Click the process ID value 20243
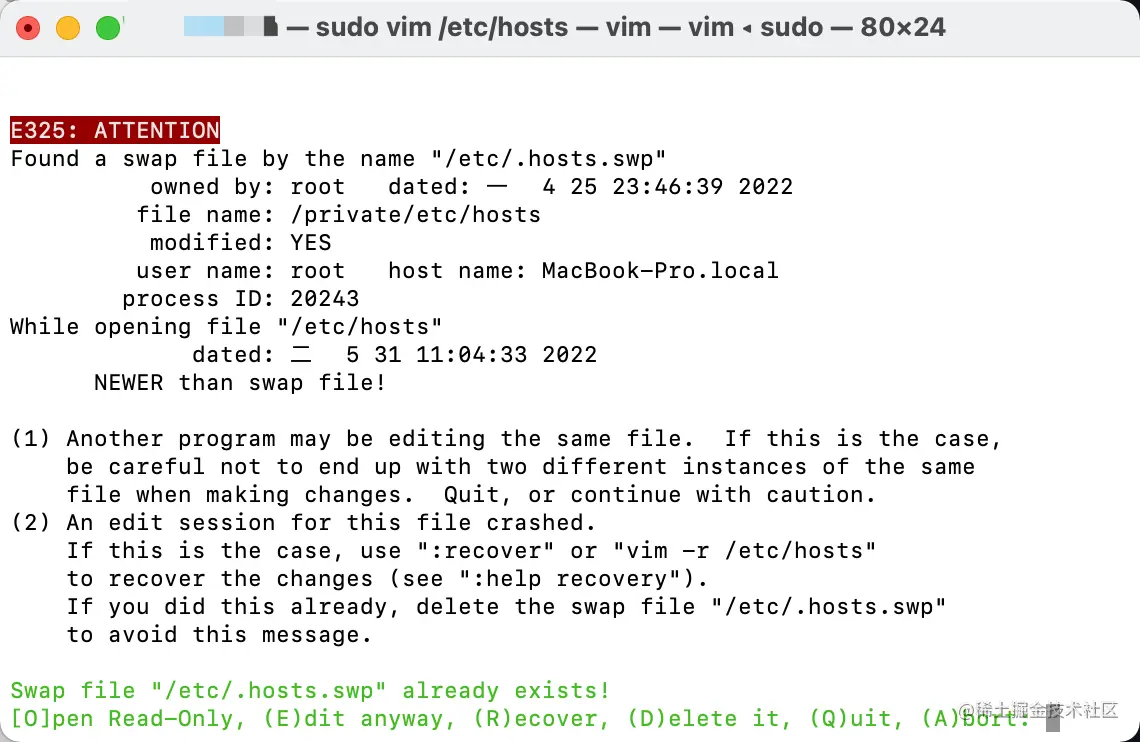 click(324, 299)
